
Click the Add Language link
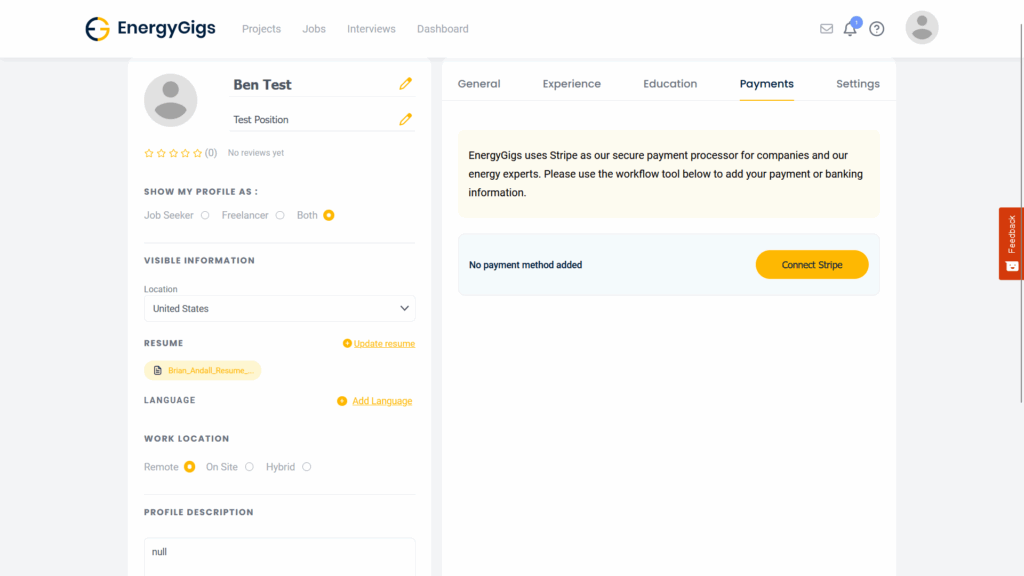pyautogui.click(x=381, y=401)
